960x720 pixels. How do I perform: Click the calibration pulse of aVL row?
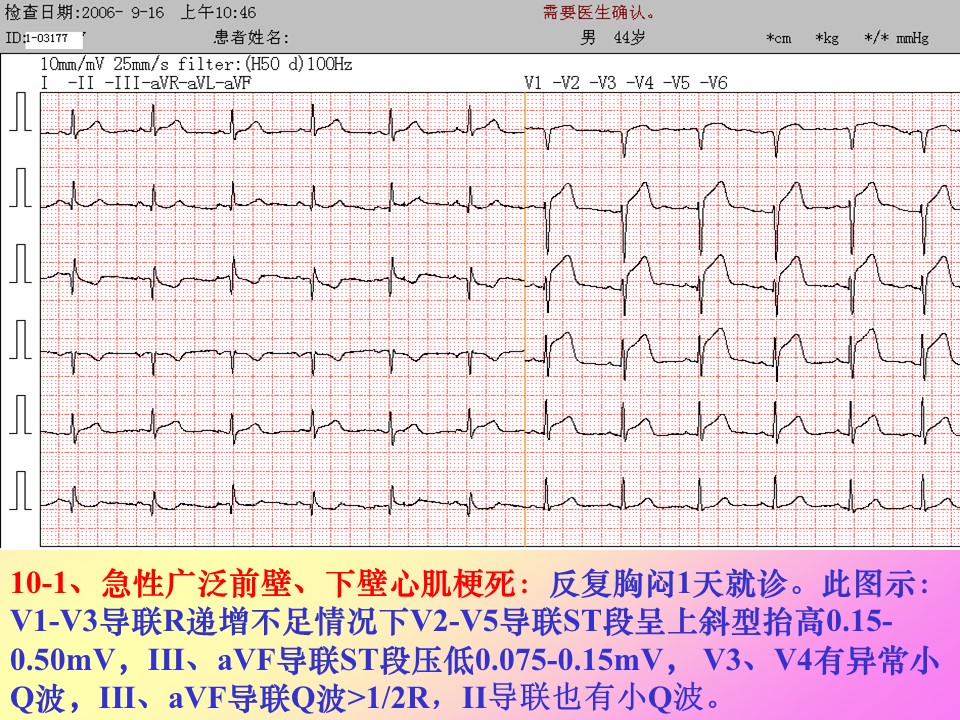[21, 414]
